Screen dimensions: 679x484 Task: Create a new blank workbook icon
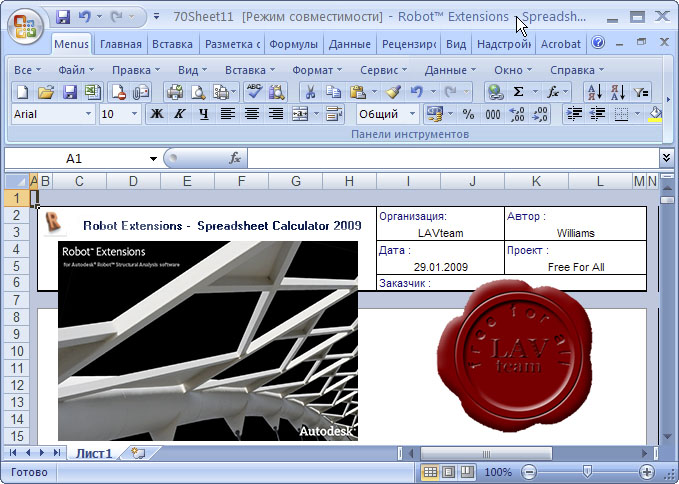(x=22, y=92)
